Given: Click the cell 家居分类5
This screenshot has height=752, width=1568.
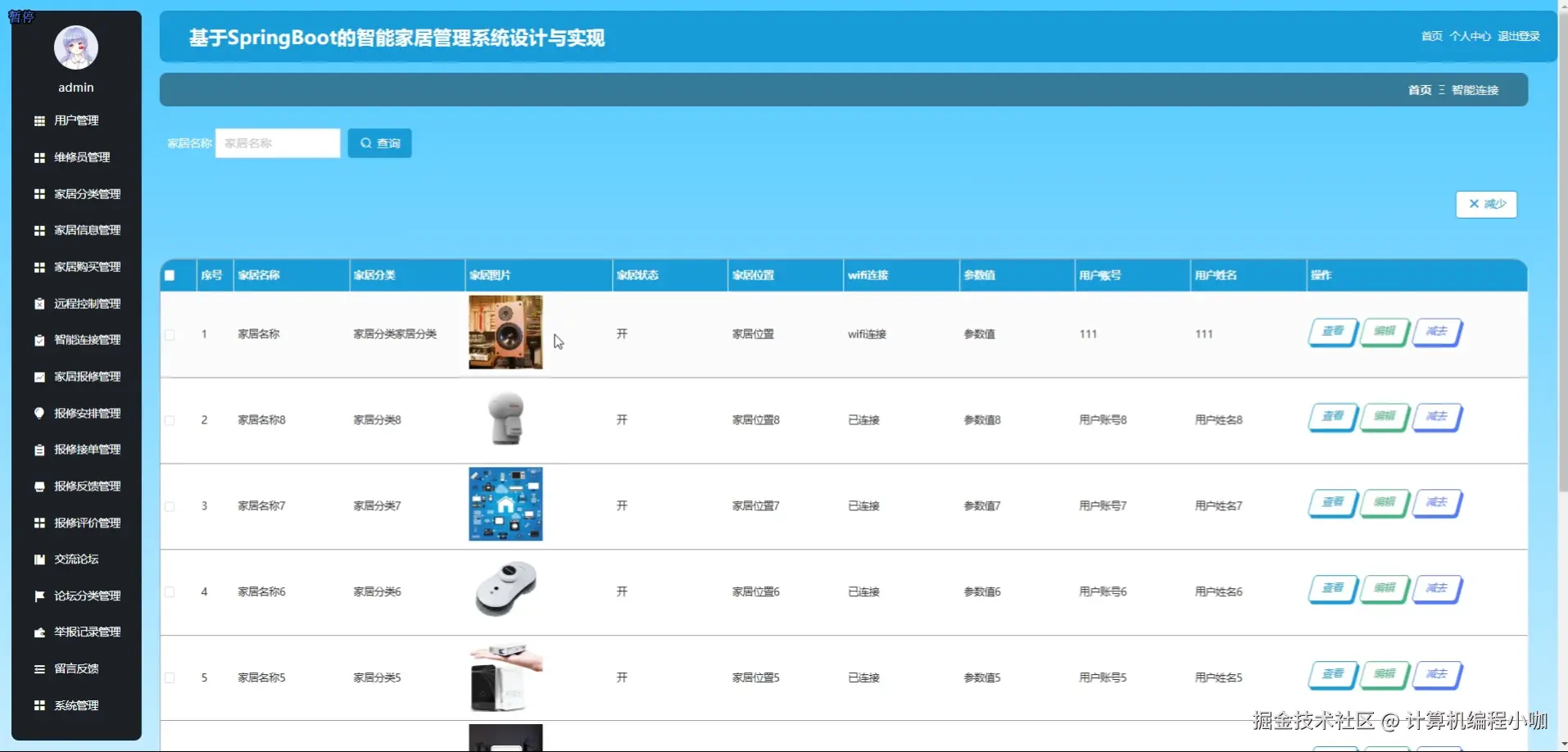Looking at the screenshot, I should (377, 677).
